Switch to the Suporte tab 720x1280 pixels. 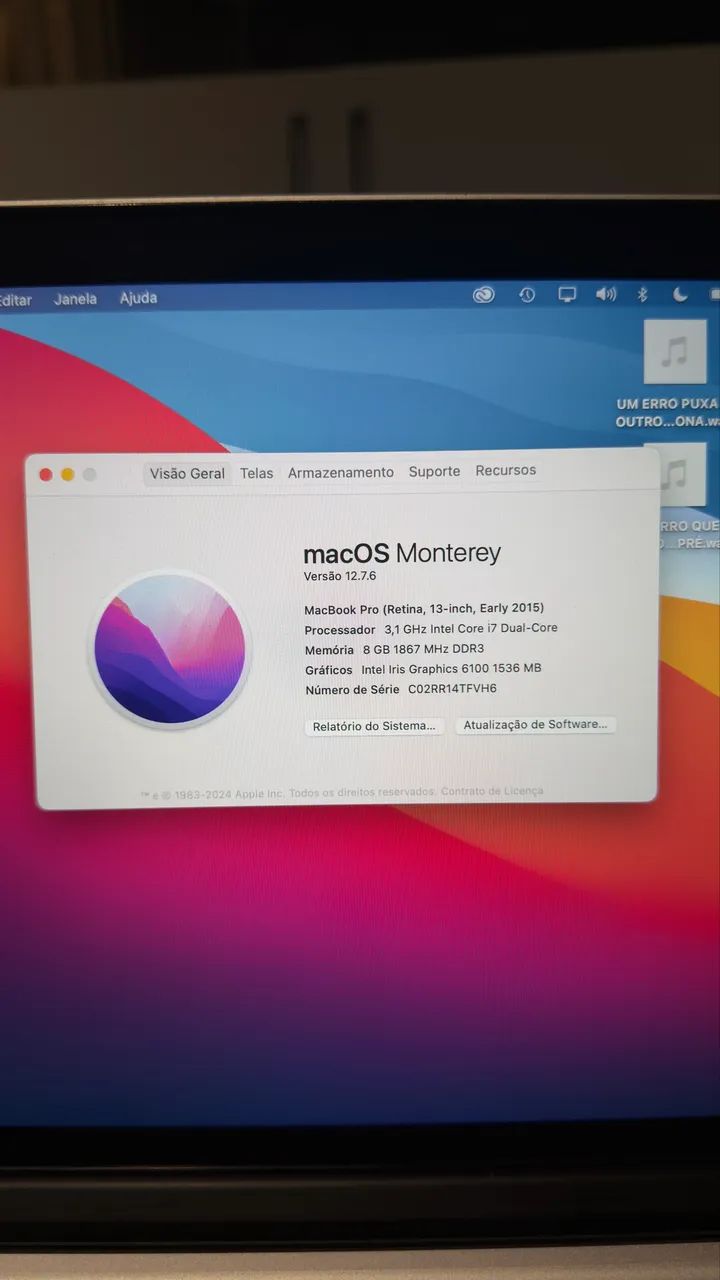point(434,471)
